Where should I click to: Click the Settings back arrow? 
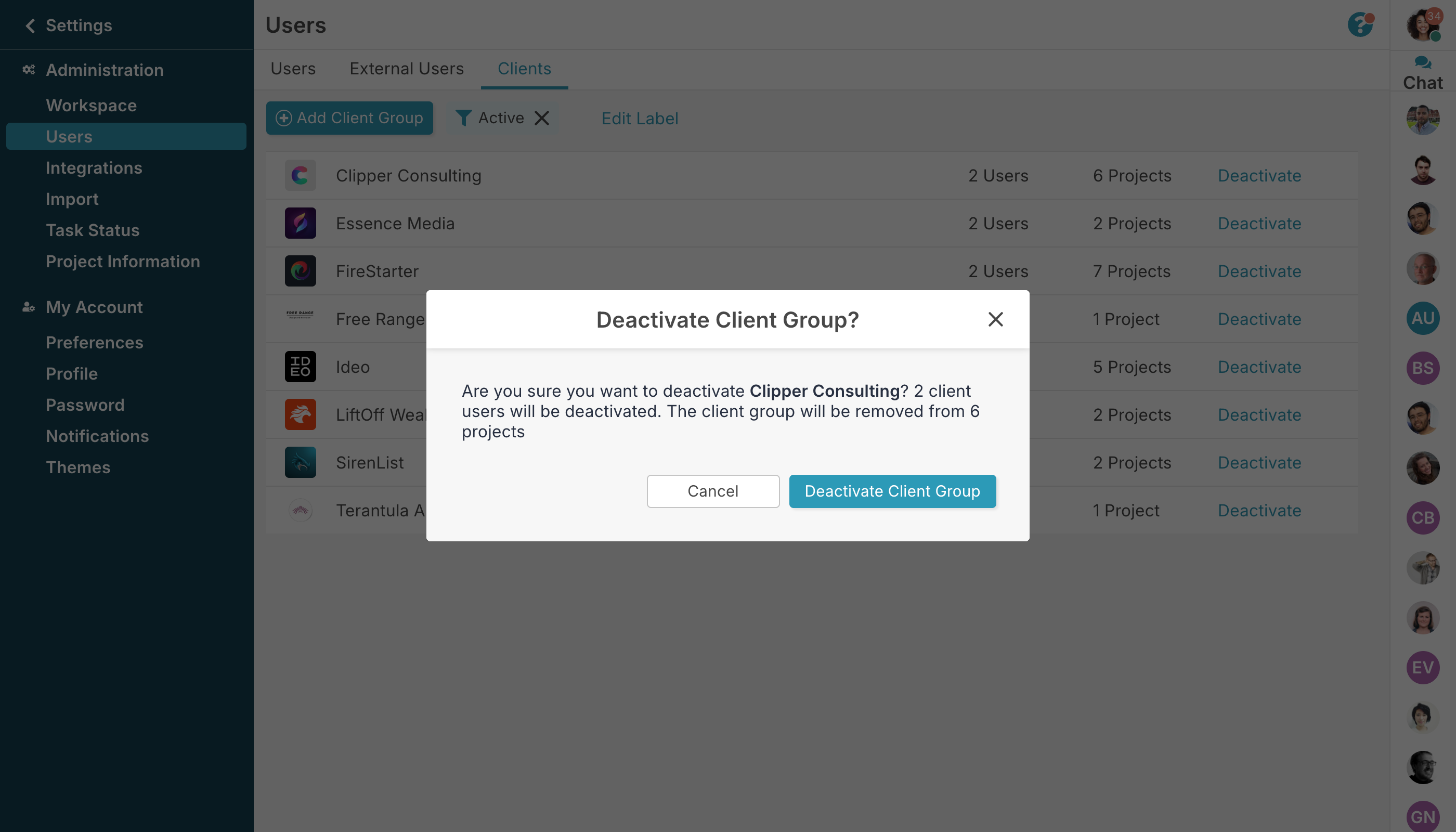30,25
